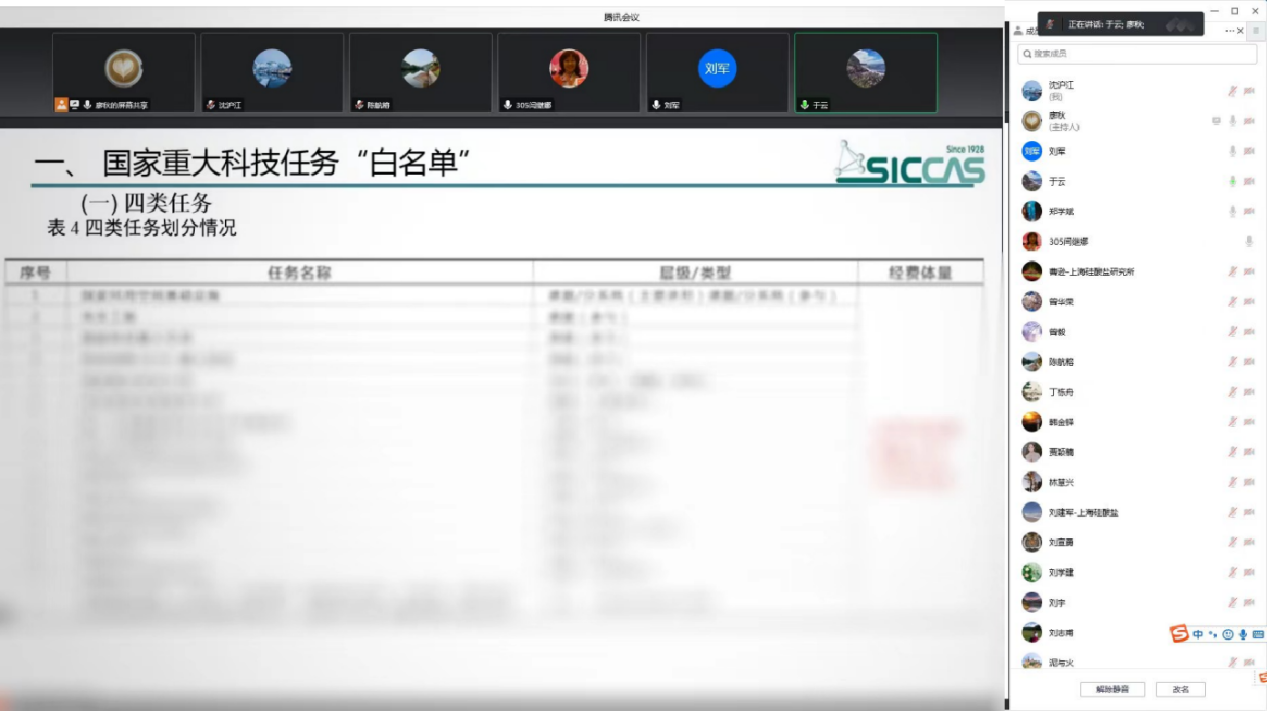
Task: Open Sogou emoji smiley icon
Action: pos(1228,634)
